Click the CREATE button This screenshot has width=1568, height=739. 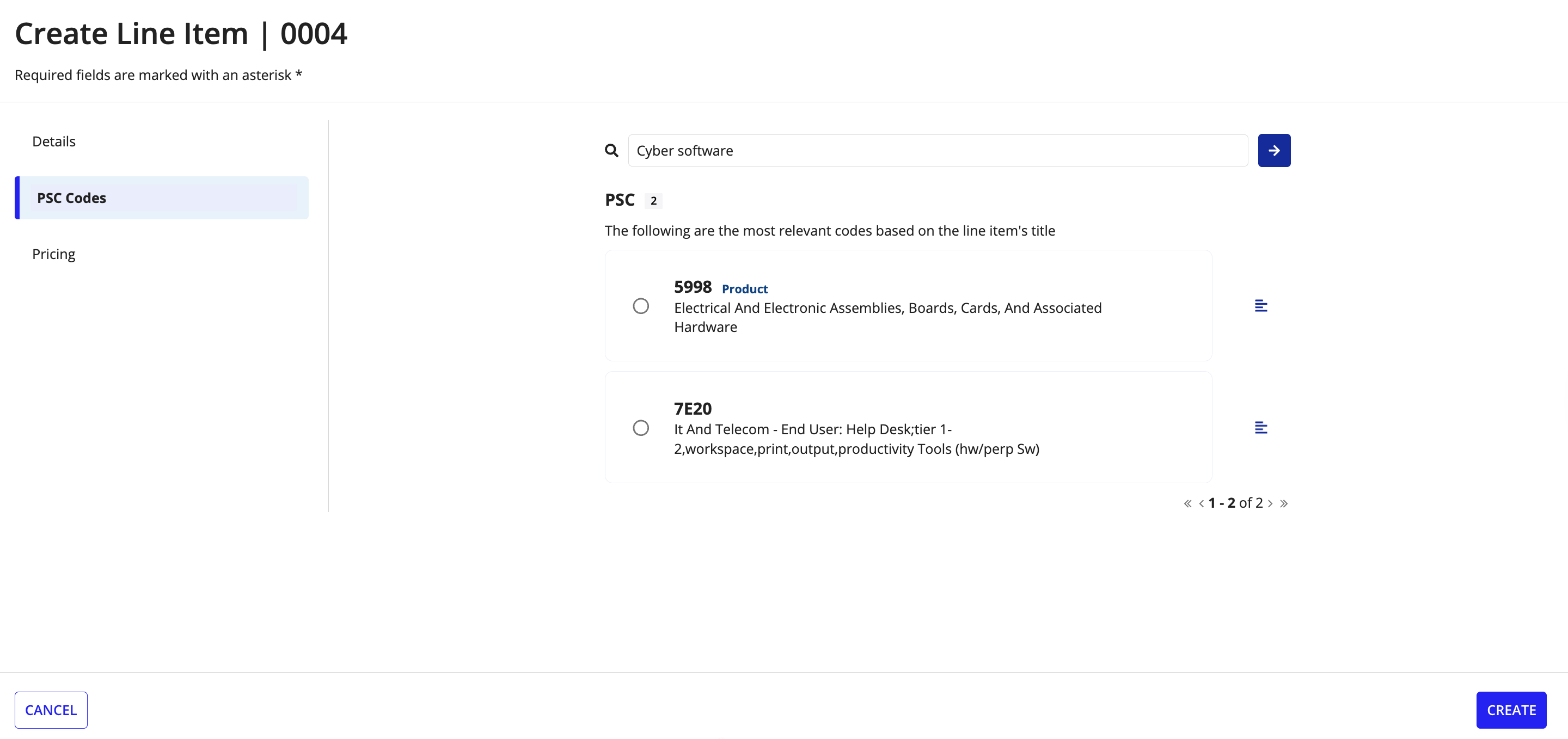tap(1511, 710)
